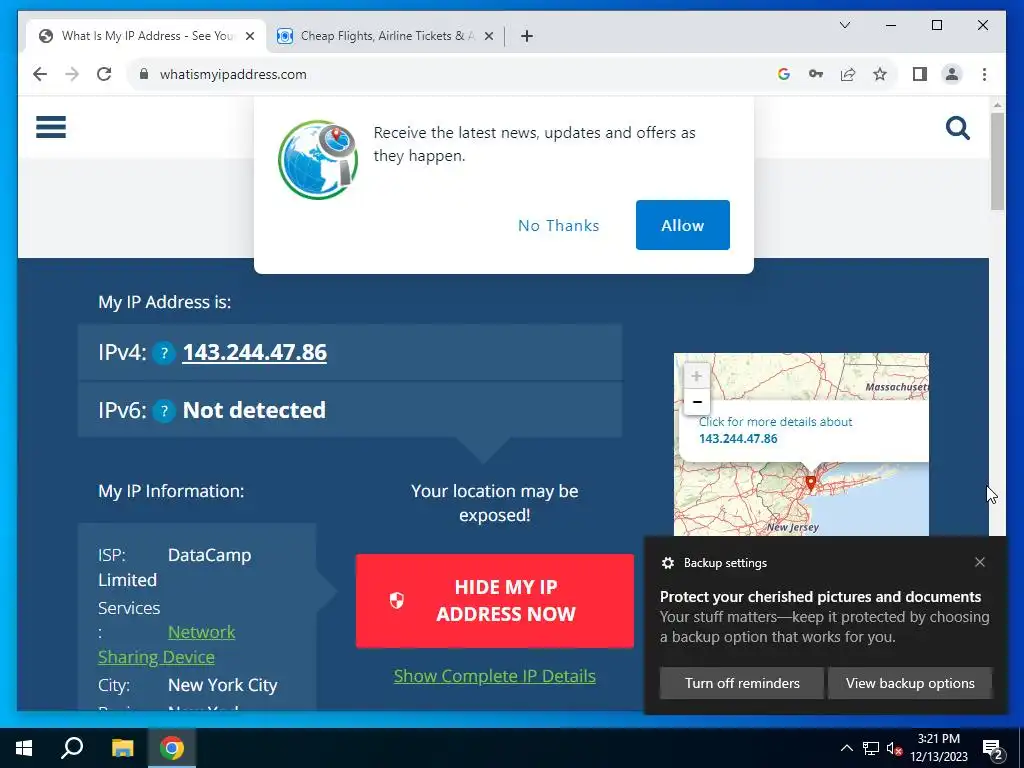Screen dimensions: 1024x768
Task: Click the Backup settings gear icon
Action: (667, 563)
